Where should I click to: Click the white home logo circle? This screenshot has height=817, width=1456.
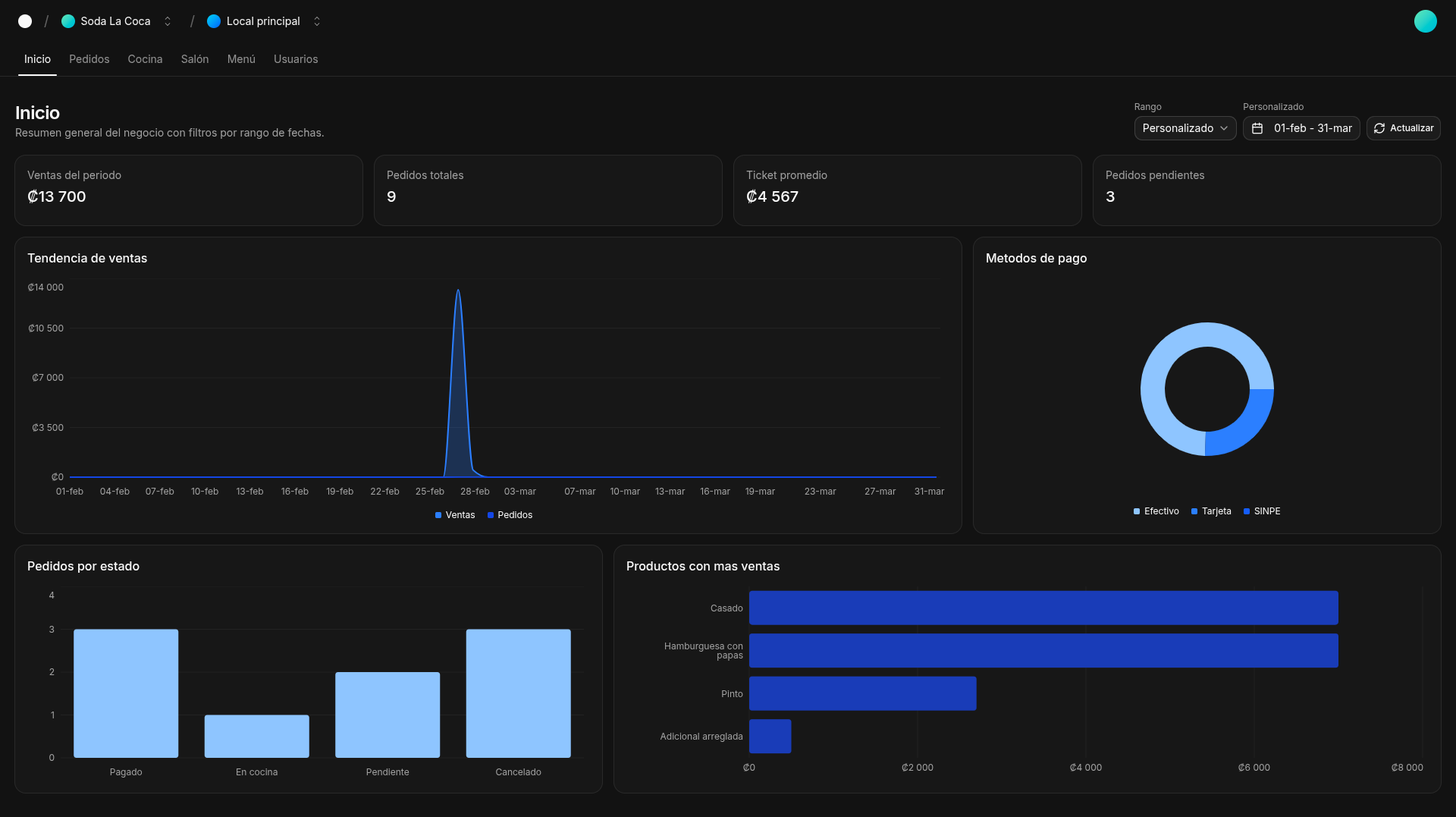tap(25, 21)
